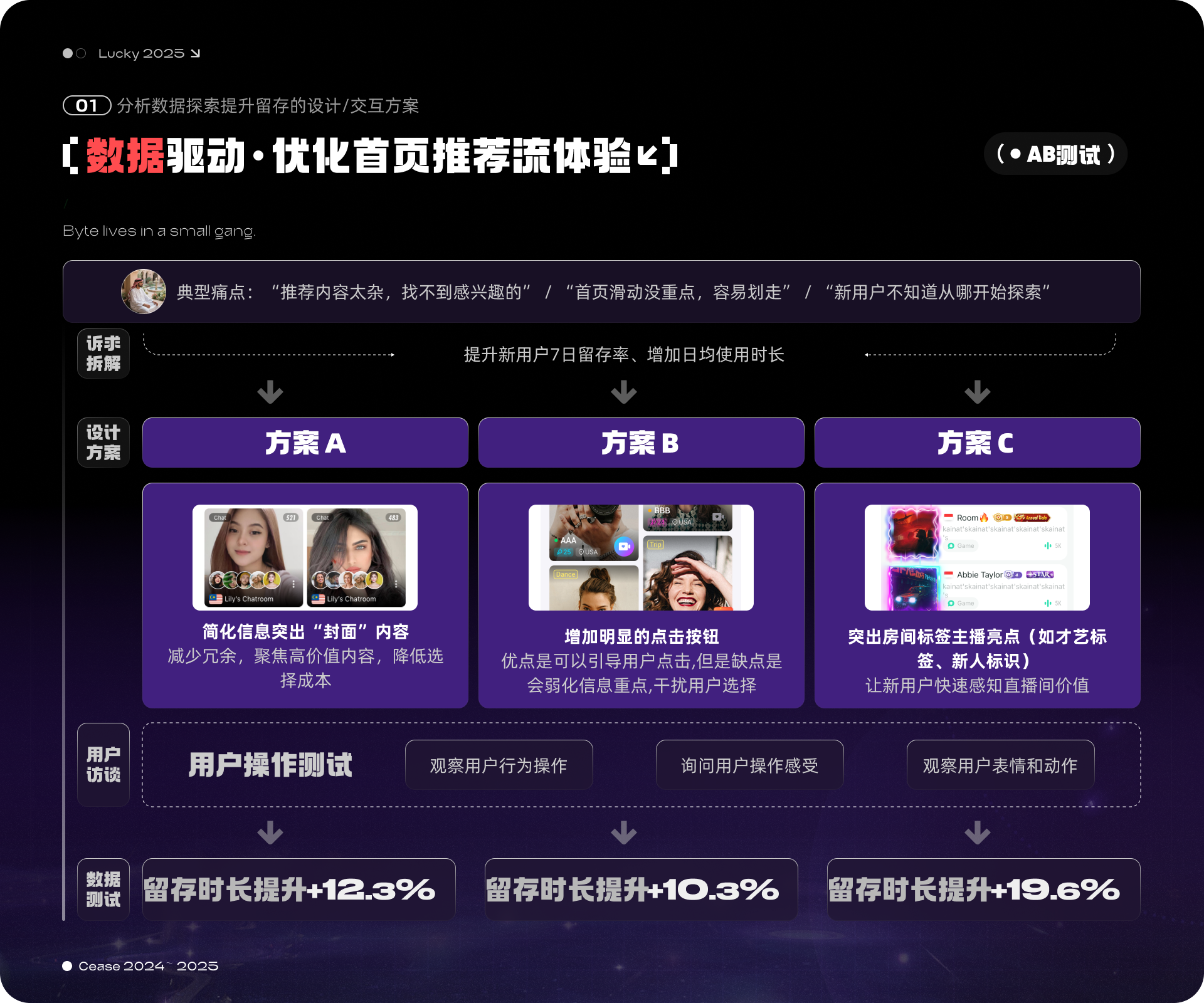Image resolution: width=1204 pixels, height=1003 pixels.
Task: Click the down arrow above 方案 C
Action: [x=977, y=392]
